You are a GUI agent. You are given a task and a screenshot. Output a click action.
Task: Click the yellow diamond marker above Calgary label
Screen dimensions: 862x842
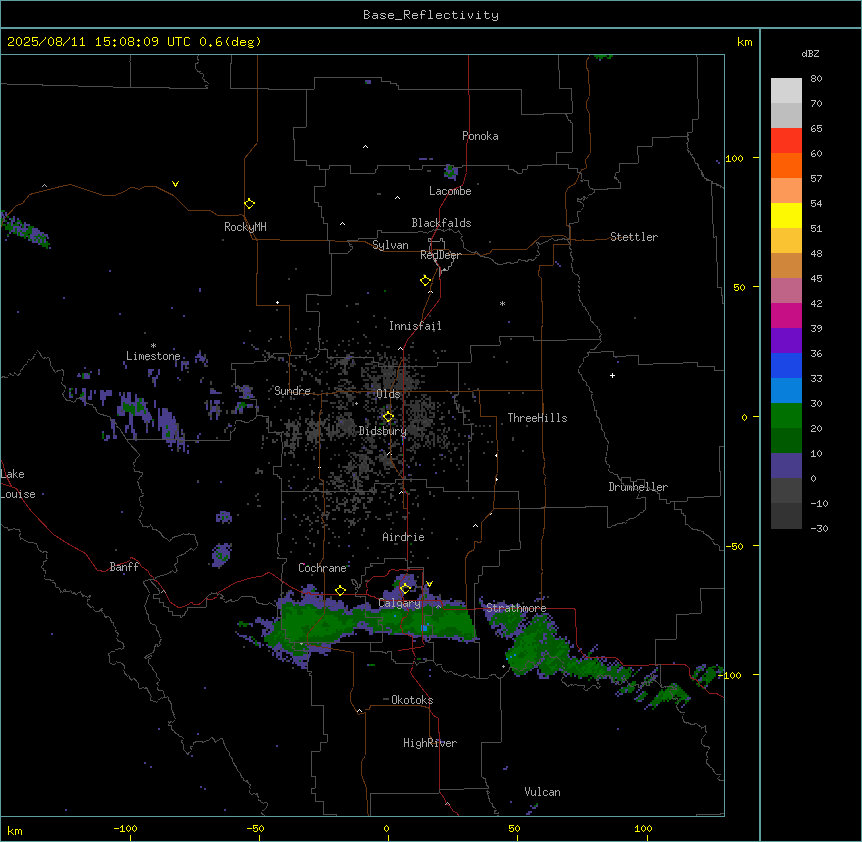point(405,589)
